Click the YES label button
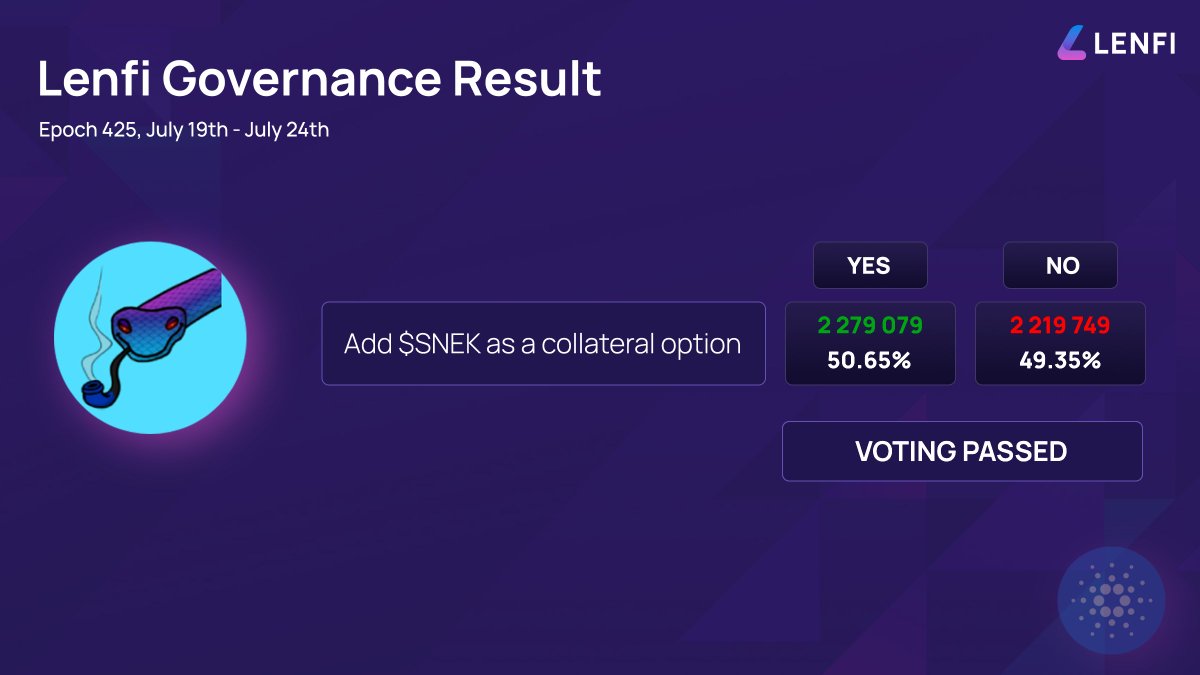This screenshot has width=1200, height=675. coord(869,265)
